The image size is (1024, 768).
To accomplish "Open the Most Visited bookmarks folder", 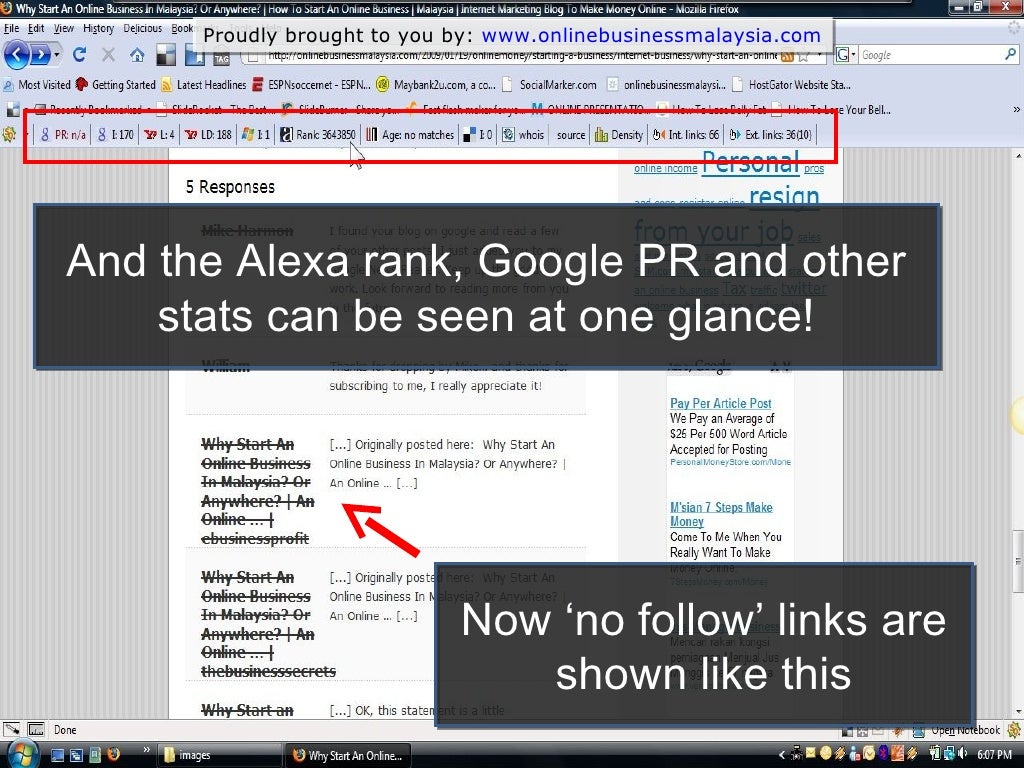I will point(37,84).
